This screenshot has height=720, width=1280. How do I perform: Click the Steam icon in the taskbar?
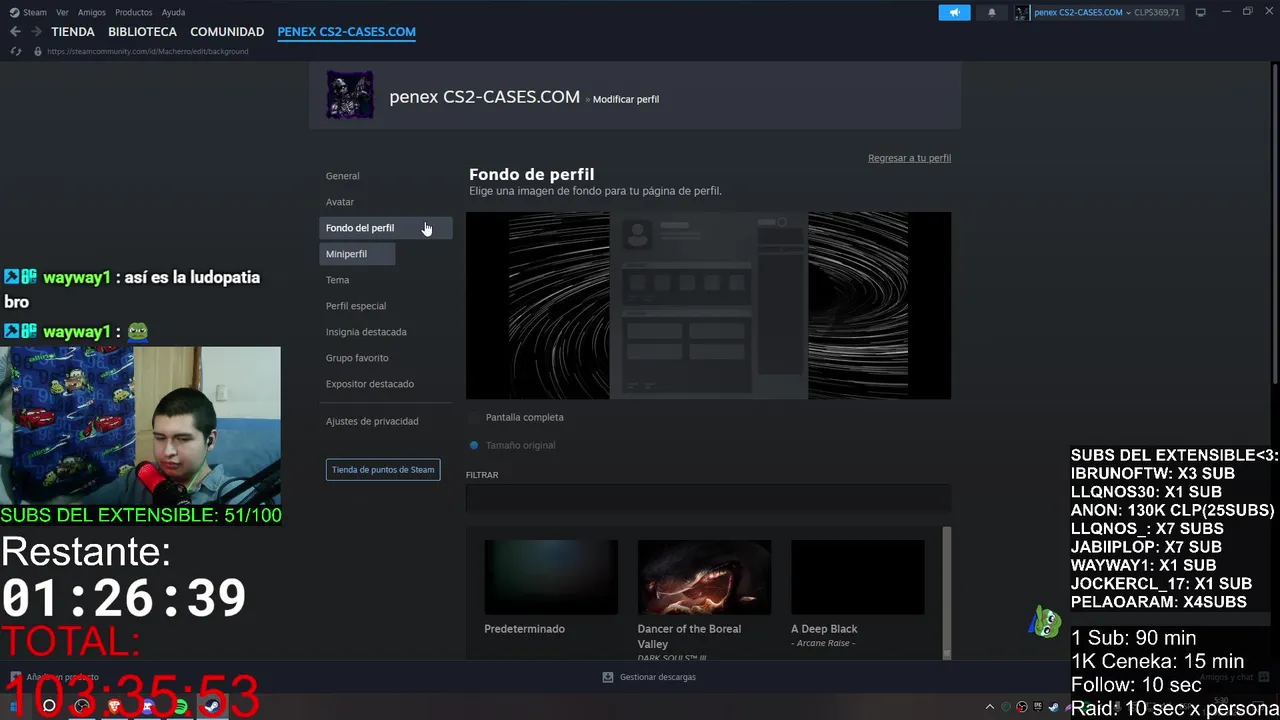pyautogui.click(x=211, y=706)
